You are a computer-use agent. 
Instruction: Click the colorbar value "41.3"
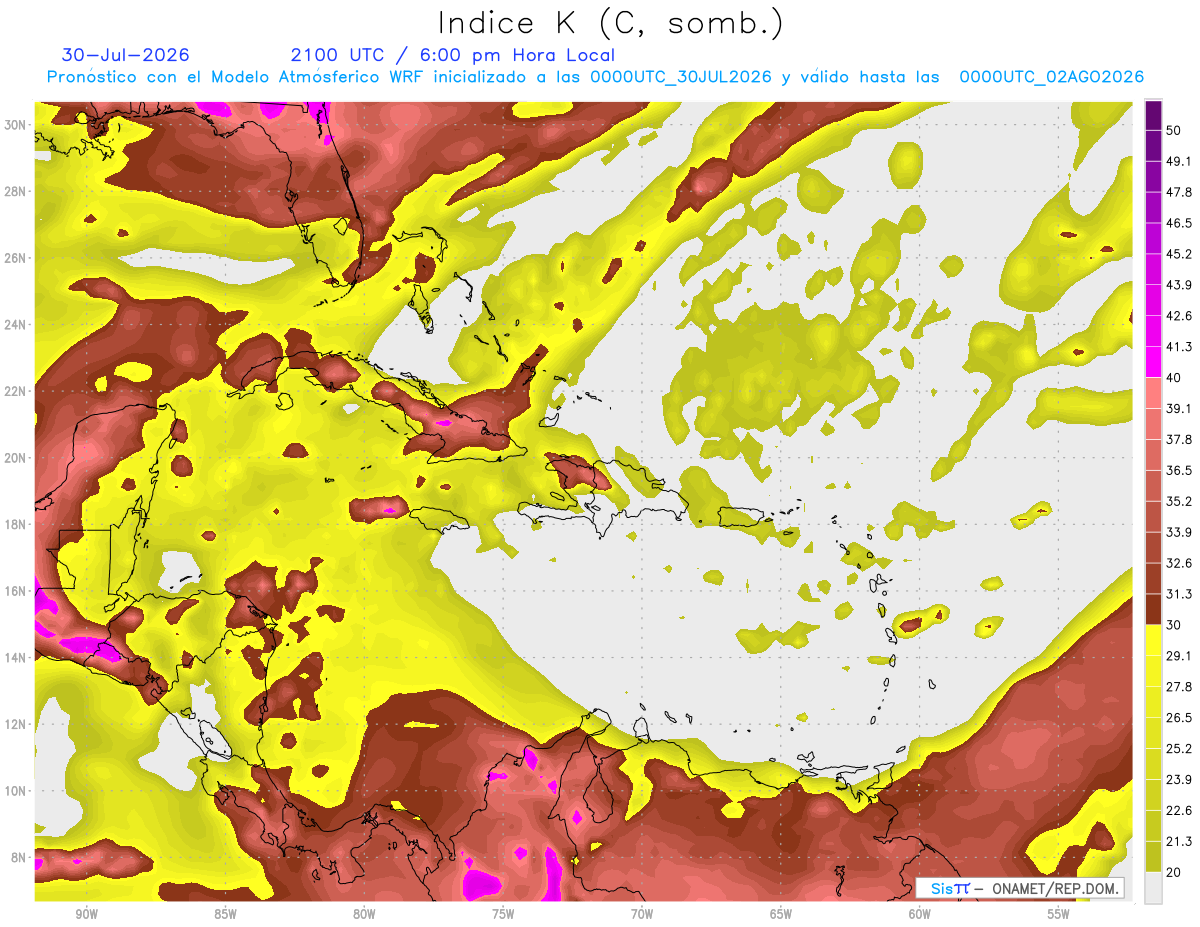click(x=1180, y=347)
